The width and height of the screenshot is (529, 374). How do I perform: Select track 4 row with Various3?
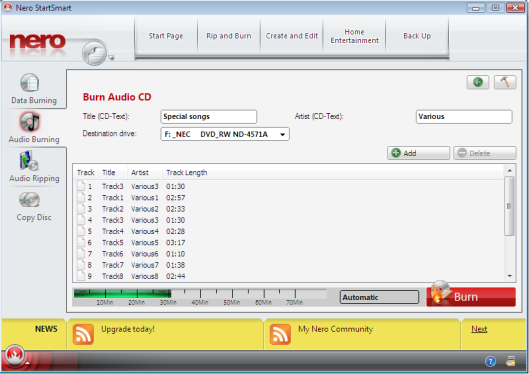288,220
